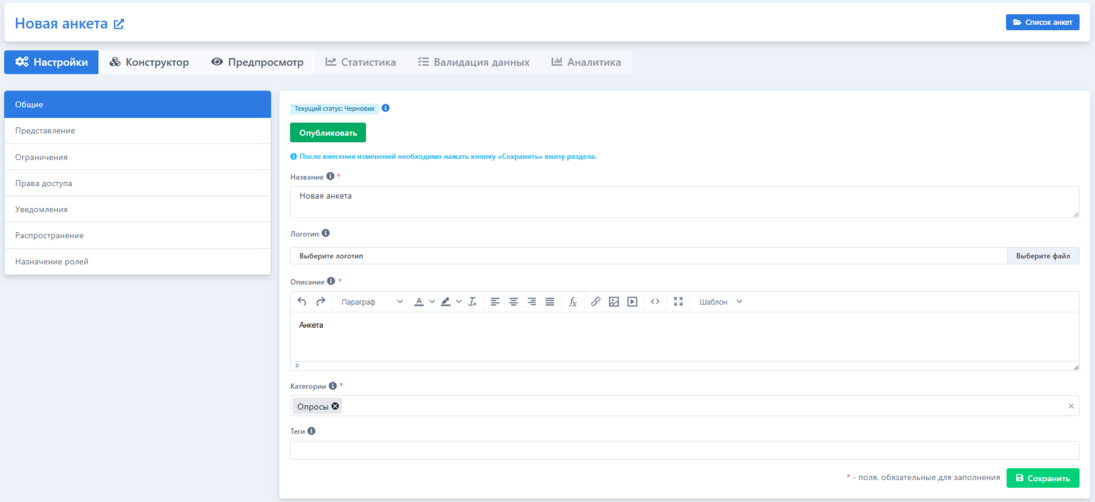Insert a link via the editor toolbar
The image size is (1095, 502).
point(596,302)
